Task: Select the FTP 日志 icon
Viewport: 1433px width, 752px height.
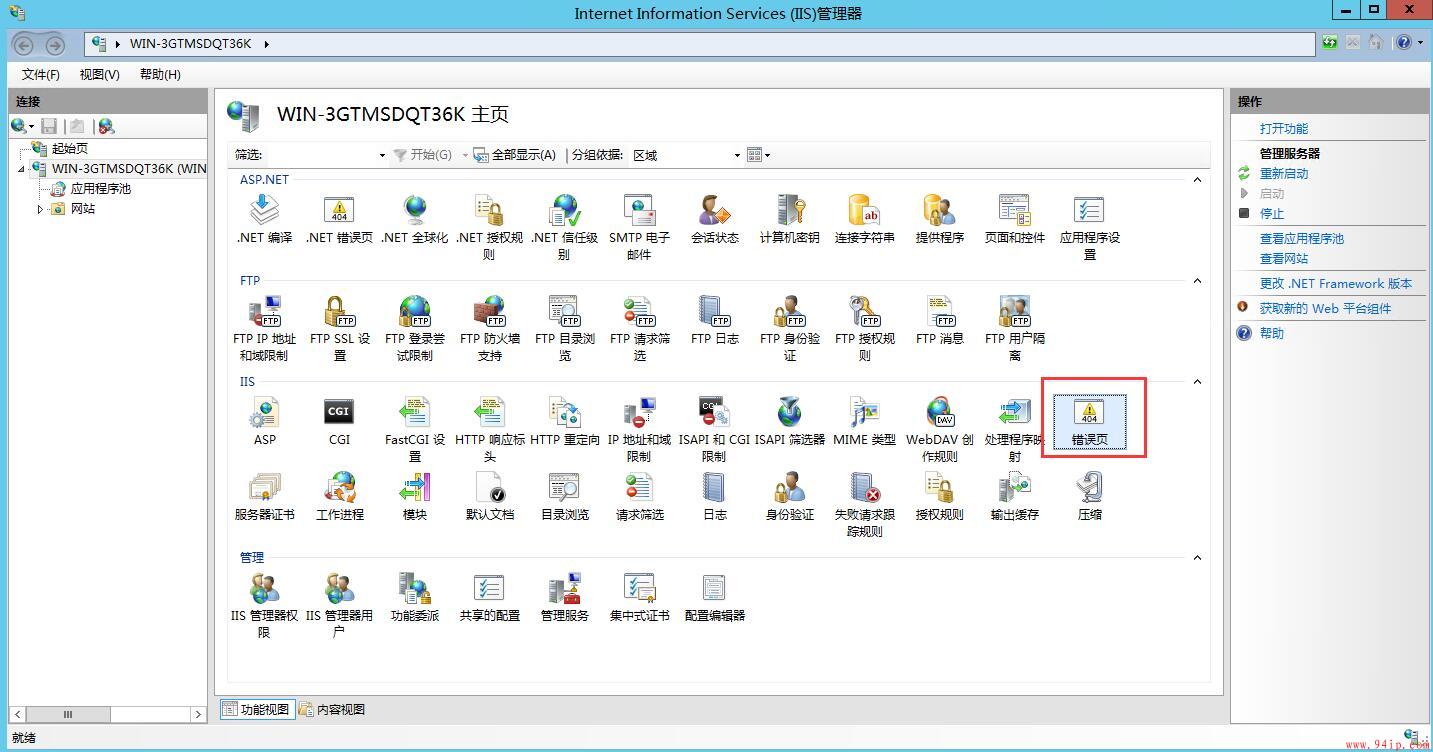Action: (714, 320)
